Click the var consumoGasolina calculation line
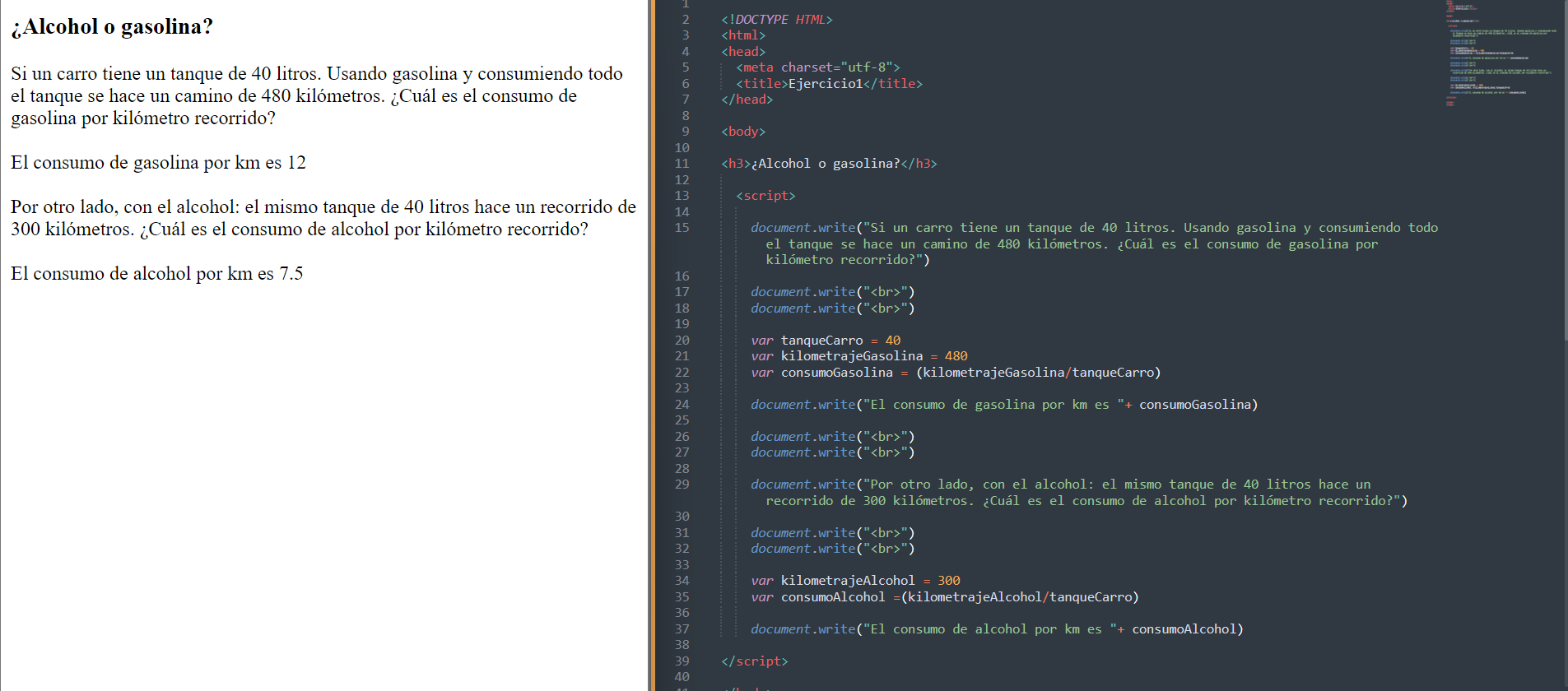1568x691 pixels. [x=956, y=373]
